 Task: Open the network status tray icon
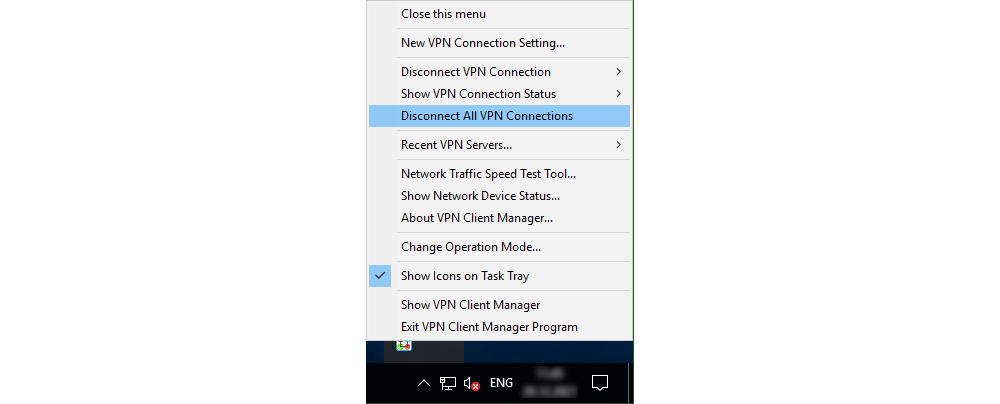tap(448, 383)
